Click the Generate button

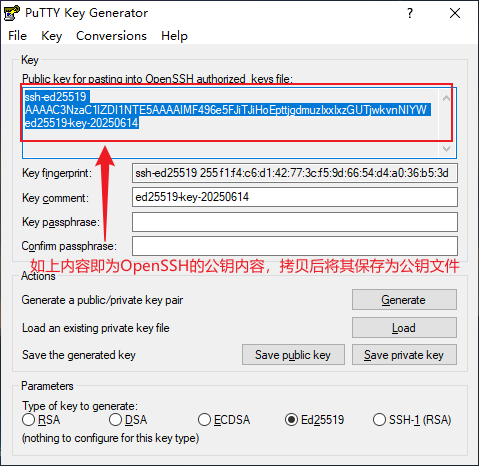point(404,300)
